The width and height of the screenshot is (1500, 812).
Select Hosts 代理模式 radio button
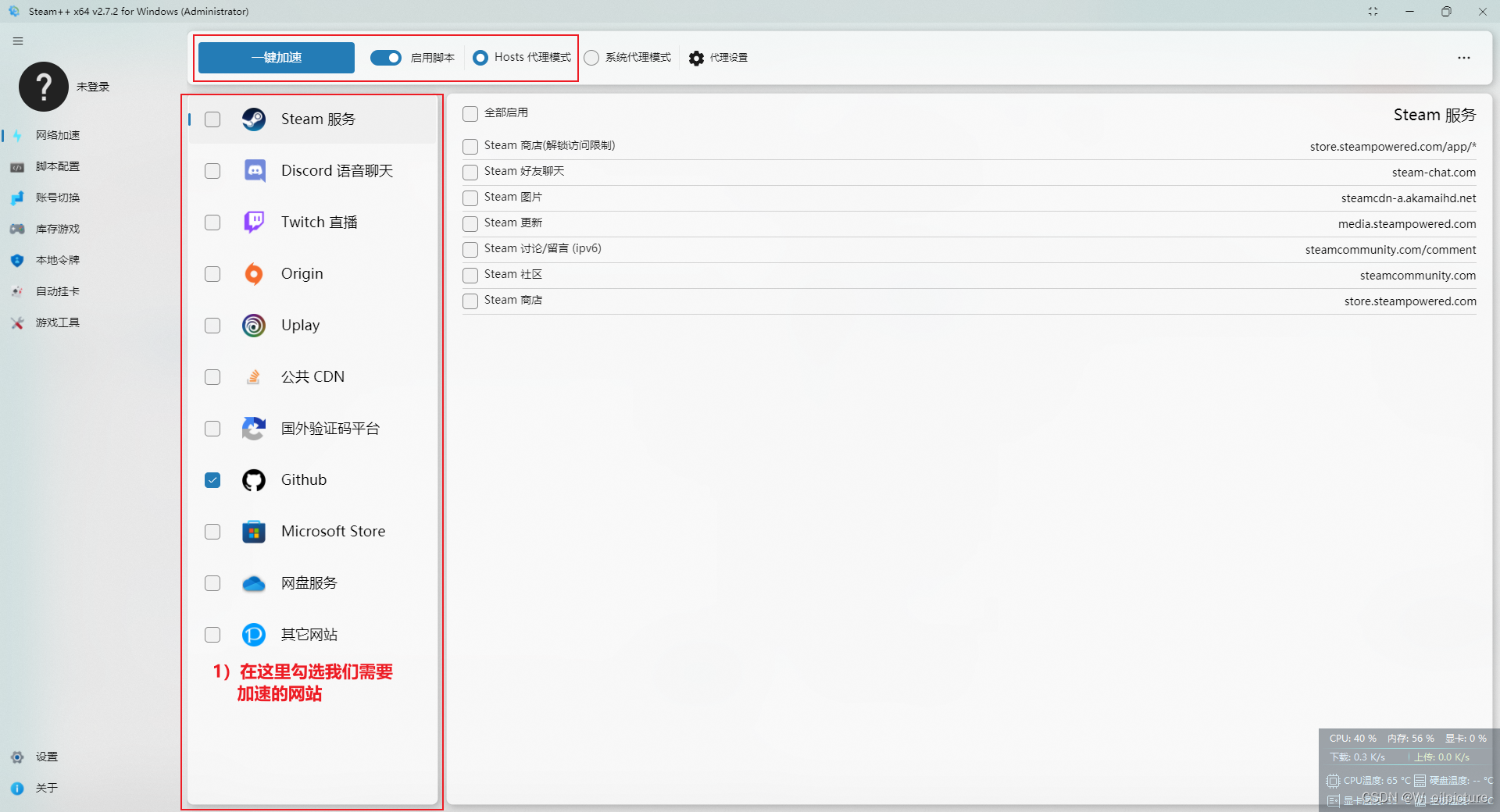coord(480,58)
